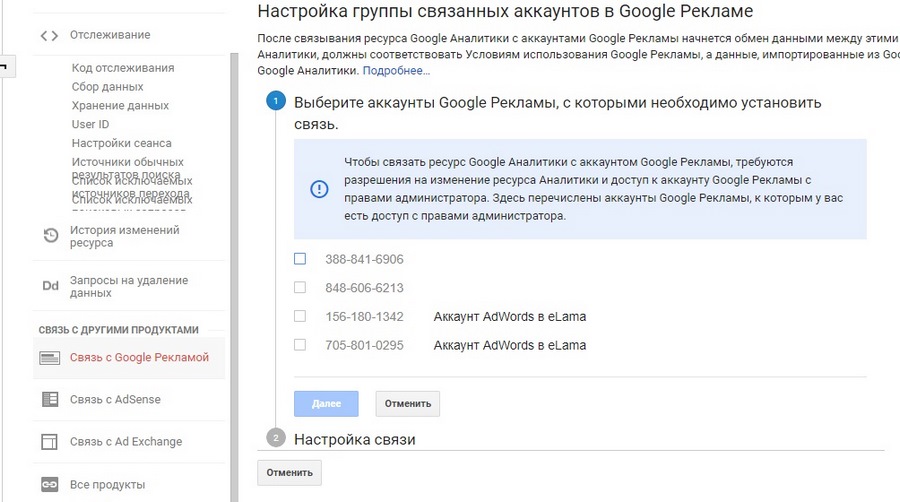Open Настройки сеанса
Viewport: 900px width, 502px height.
tap(121, 143)
